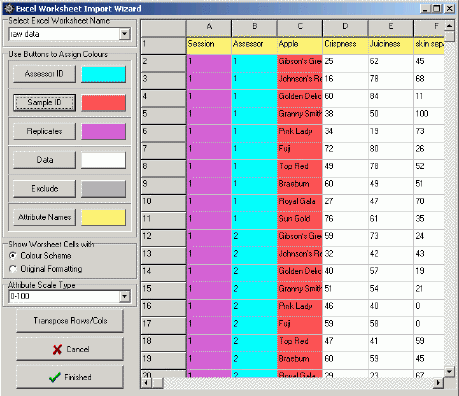The height and width of the screenshot is (396, 459).
Task: Click the scroll-down arrow of the grid
Action: [449, 371]
